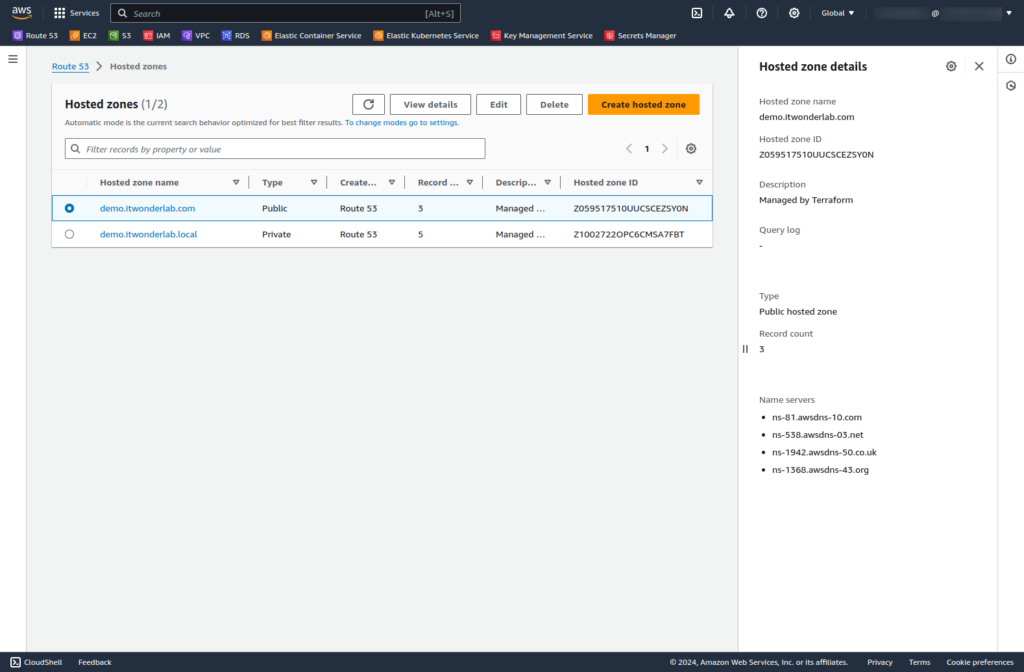Open Key Management Service shortcut
Screen dimensions: 1024x672
click(x=542, y=36)
